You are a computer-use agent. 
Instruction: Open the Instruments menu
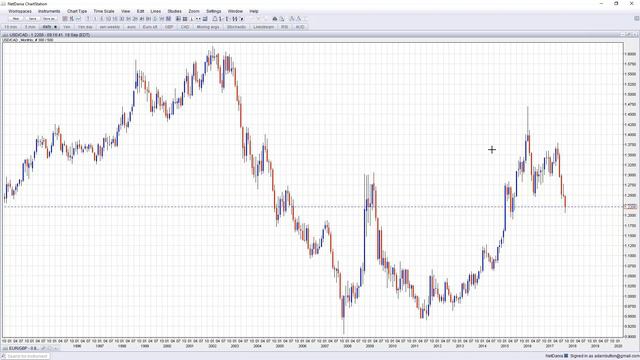tap(49, 11)
